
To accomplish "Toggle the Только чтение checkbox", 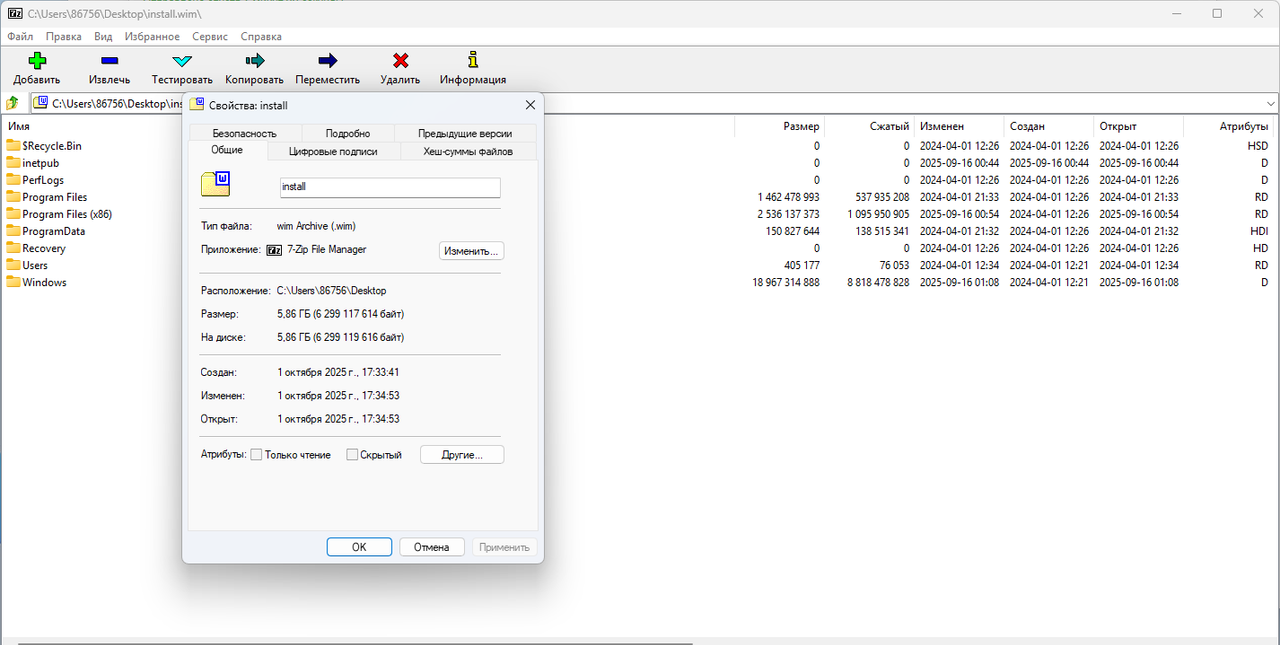I will pyautogui.click(x=256, y=455).
